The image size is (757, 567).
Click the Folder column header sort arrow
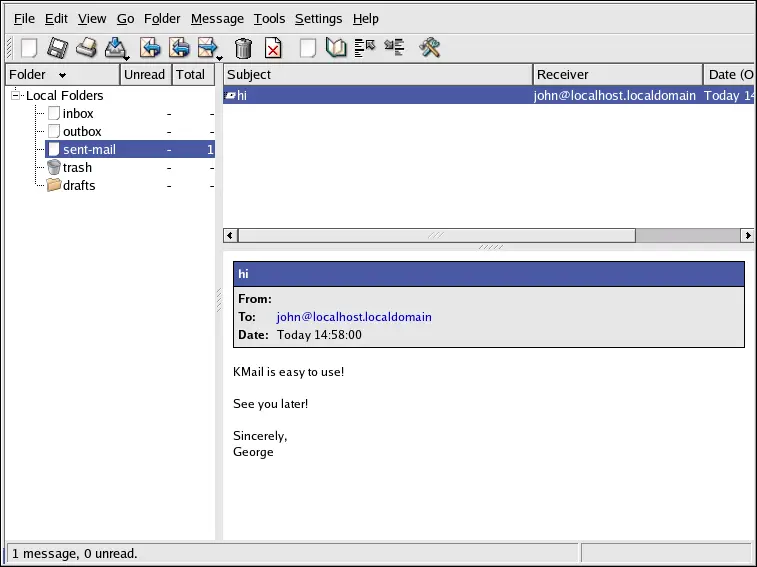[62, 76]
